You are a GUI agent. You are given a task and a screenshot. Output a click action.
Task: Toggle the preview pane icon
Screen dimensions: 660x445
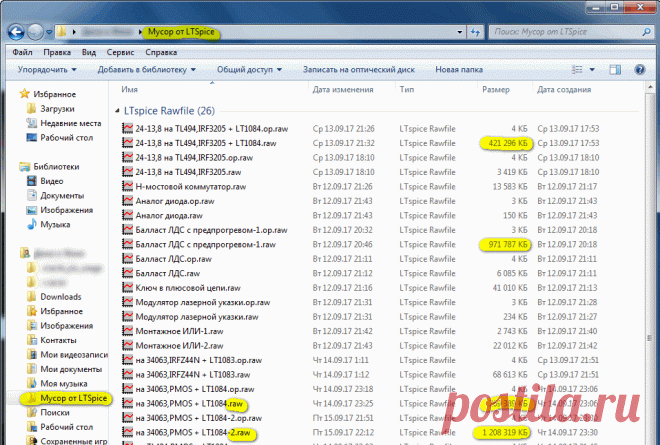615,69
